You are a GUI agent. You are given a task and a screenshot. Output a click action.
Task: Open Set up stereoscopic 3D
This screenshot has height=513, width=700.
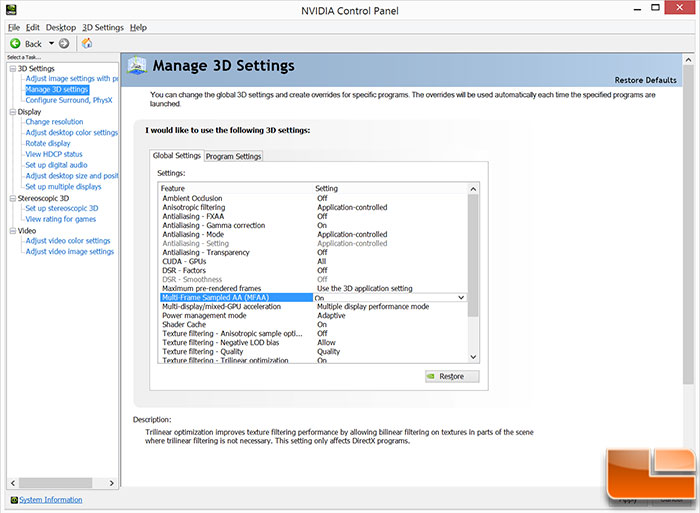click(x=62, y=208)
